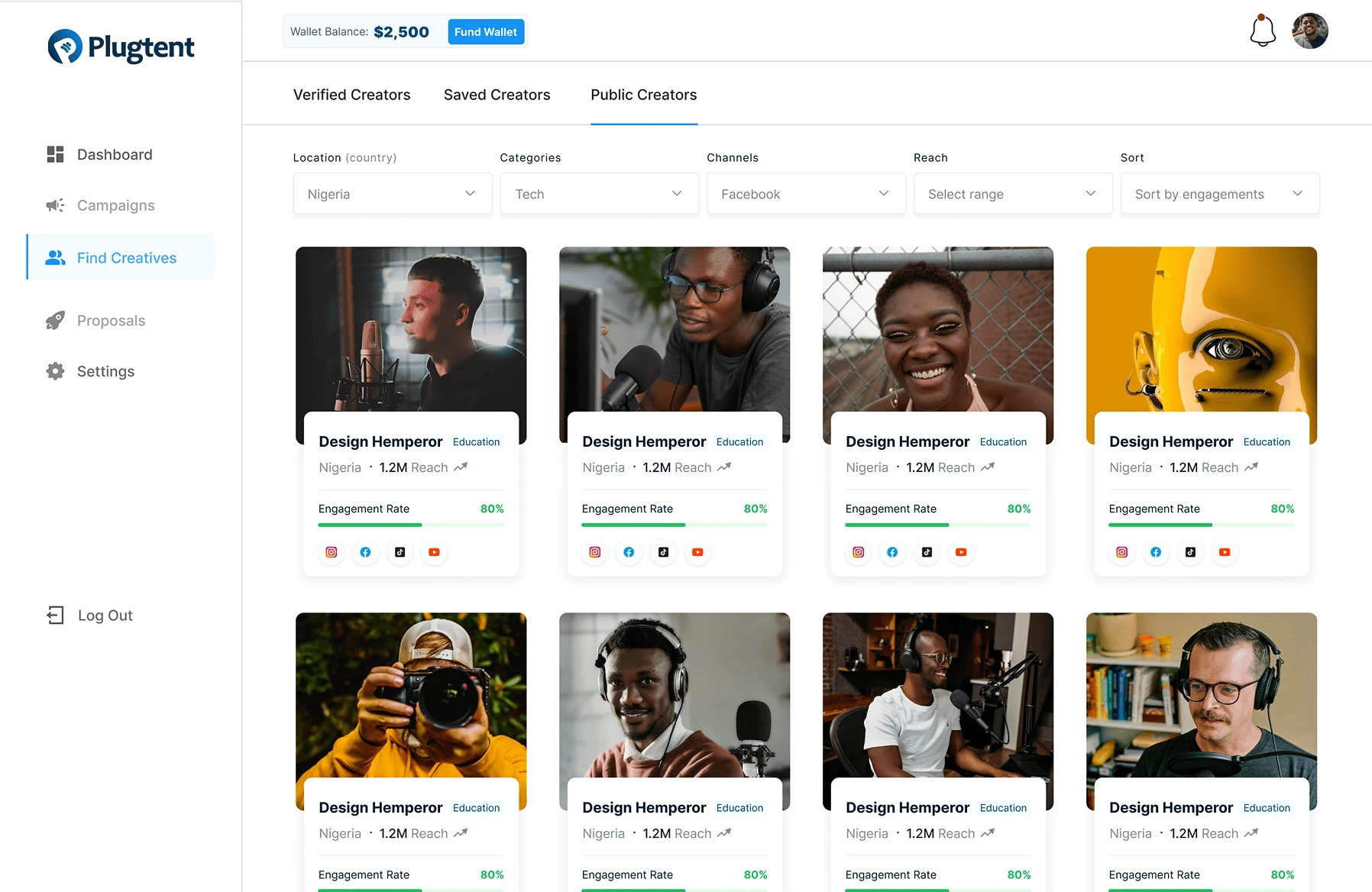Open notifications via the bell icon
Image resolution: width=1372 pixels, height=892 pixels.
[x=1263, y=31]
